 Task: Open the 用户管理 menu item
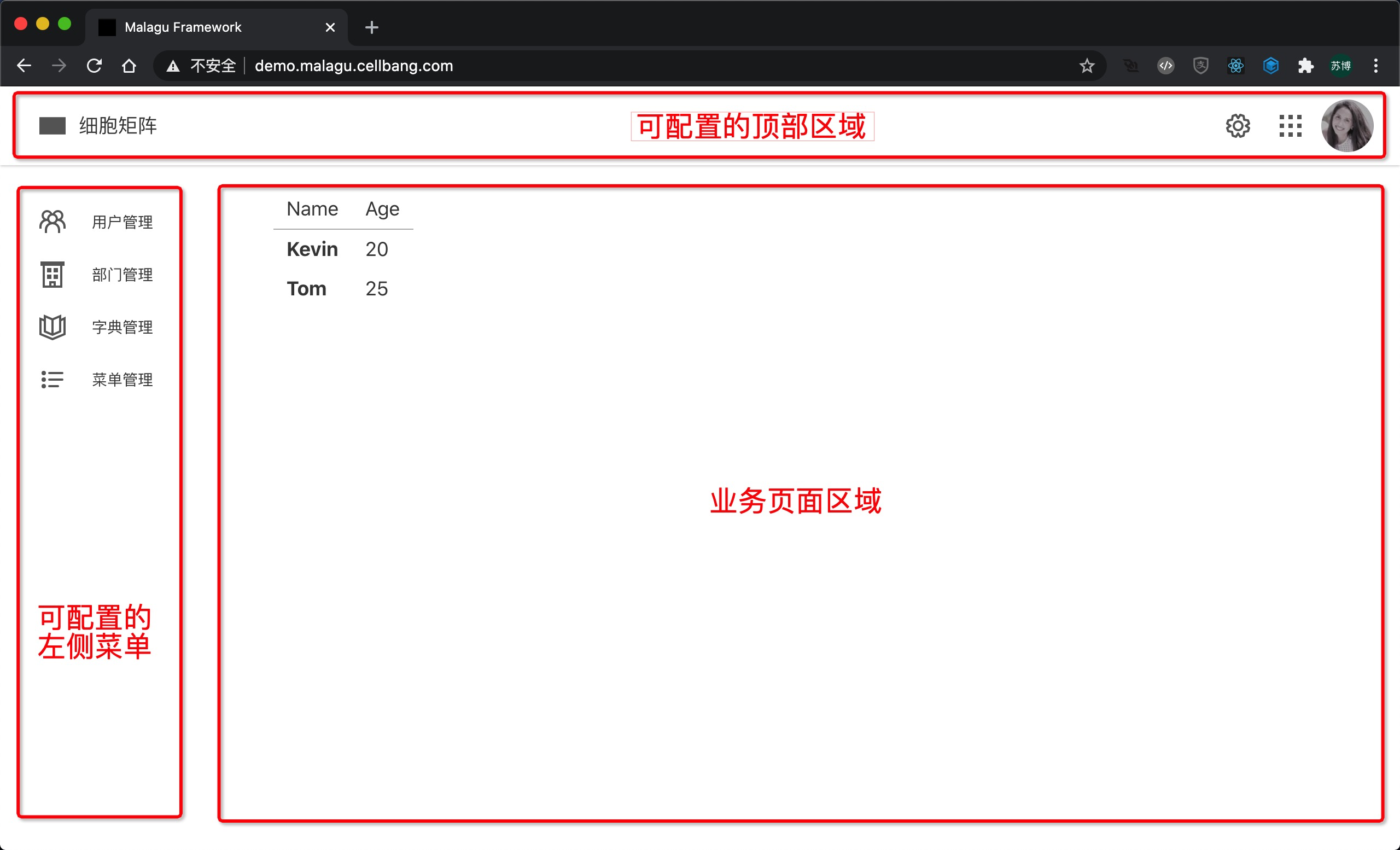[122, 222]
